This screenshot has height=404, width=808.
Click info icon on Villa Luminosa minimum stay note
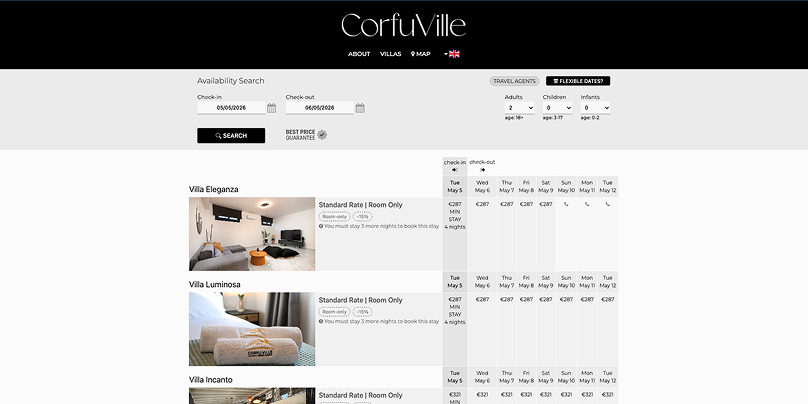pyautogui.click(x=321, y=322)
